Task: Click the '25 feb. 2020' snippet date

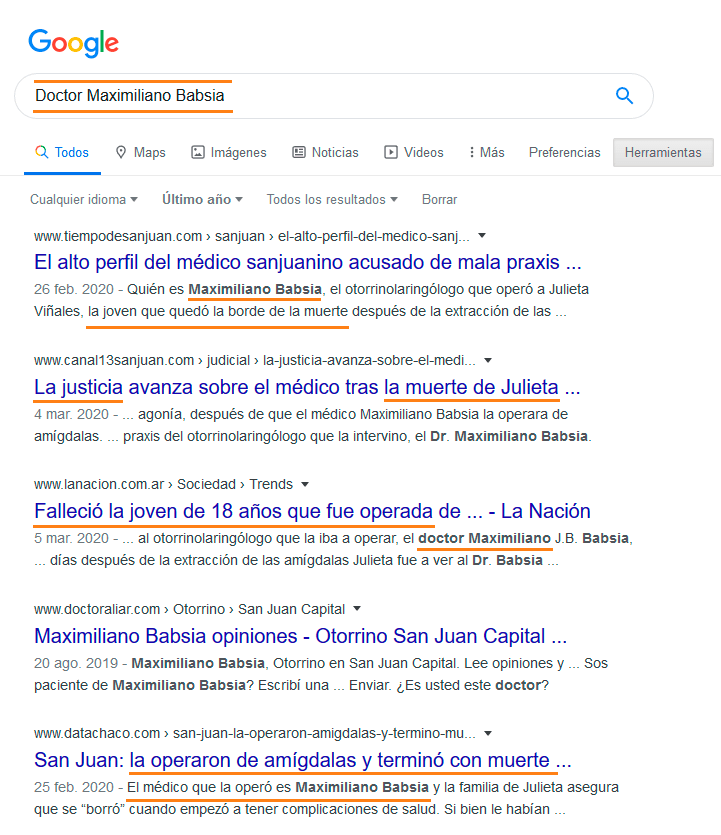Action: [x=74, y=787]
